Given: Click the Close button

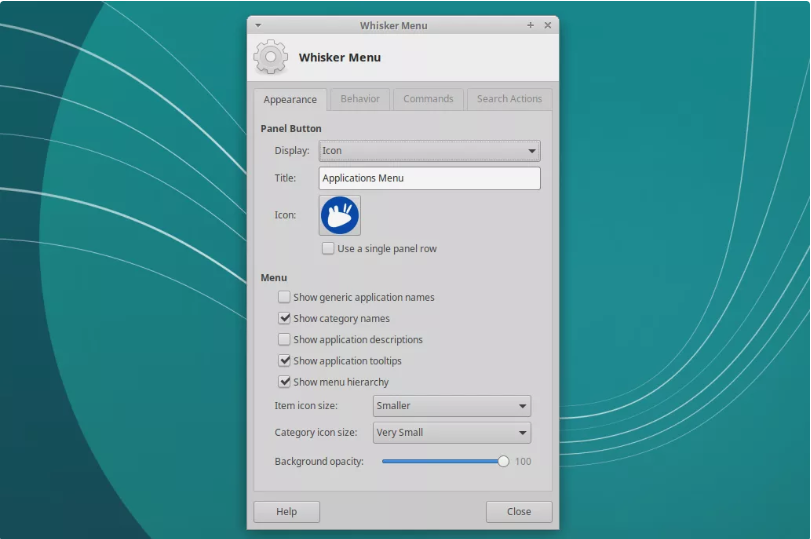Looking at the screenshot, I should click(519, 512).
